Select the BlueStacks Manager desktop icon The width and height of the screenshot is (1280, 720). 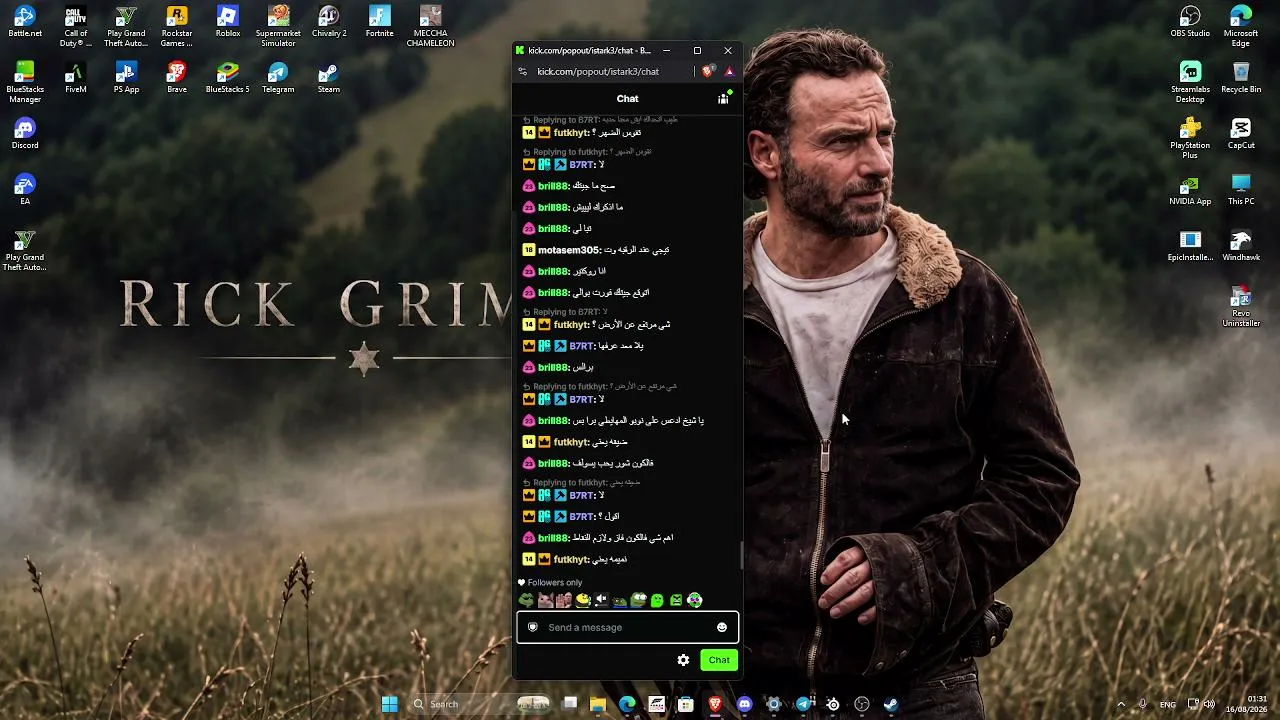click(25, 83)
